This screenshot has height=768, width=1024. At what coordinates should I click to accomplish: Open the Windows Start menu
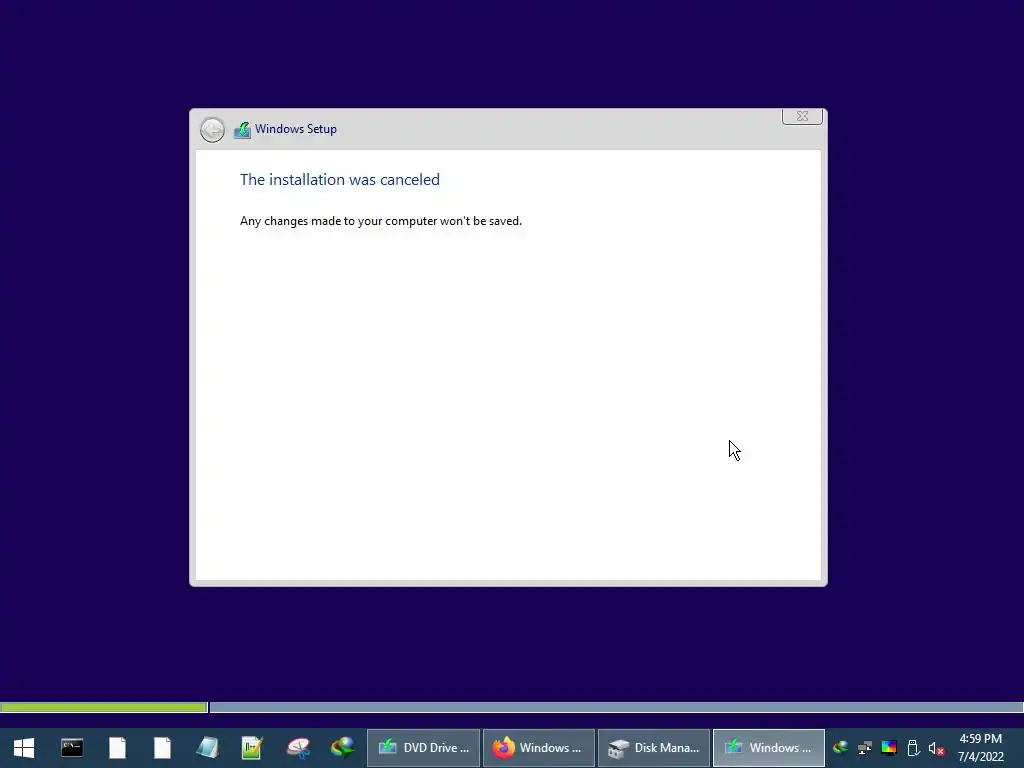(24, 748)
